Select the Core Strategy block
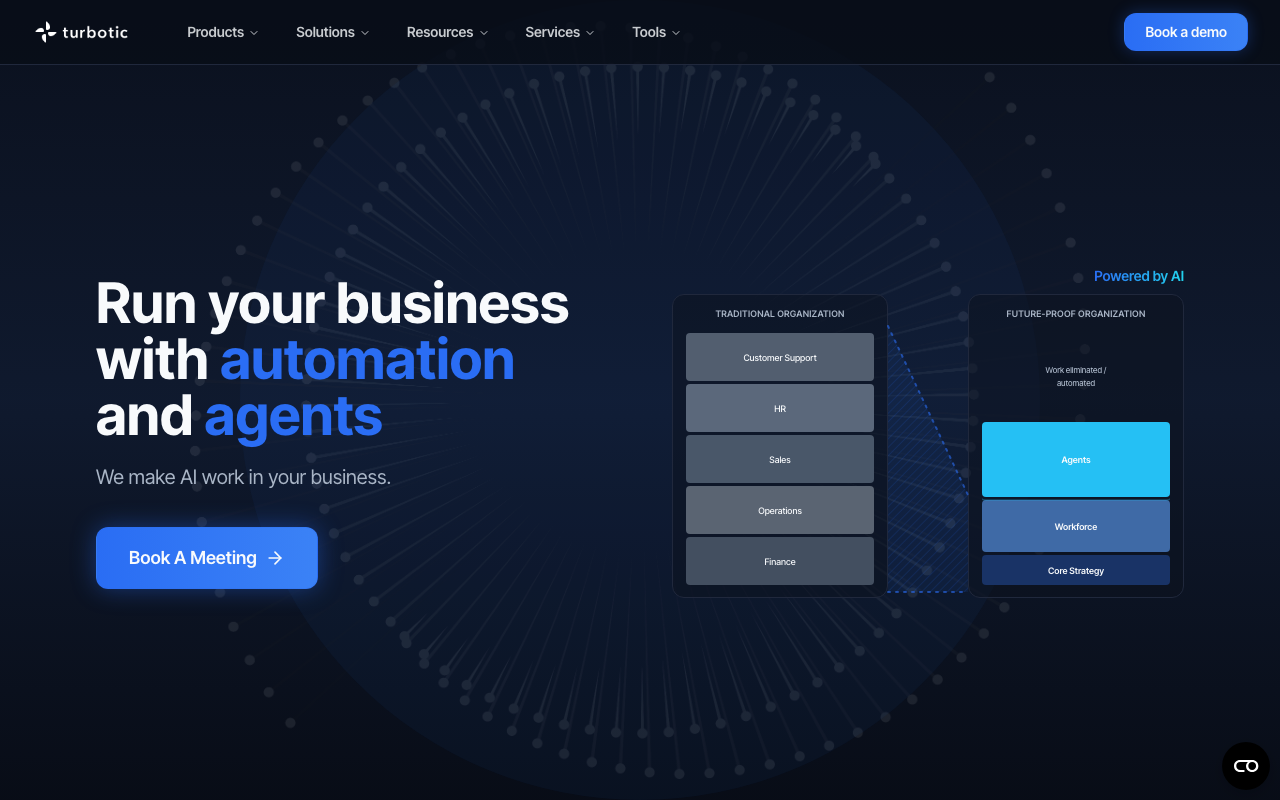Screen dimensions: 1280x800 point(1075,570)
